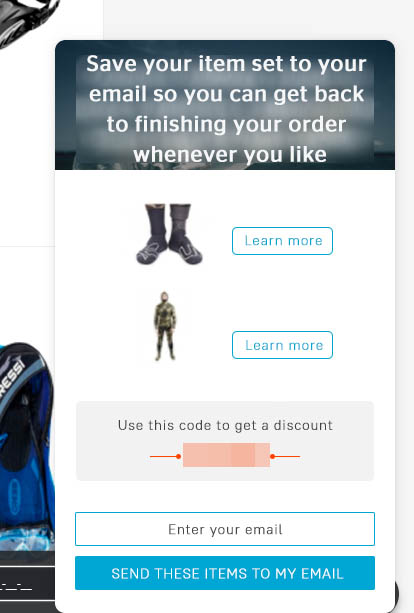The height and width of the screenshot is (613, 414).
Task: Click the popup header banner text
Action: click(226, 109)
